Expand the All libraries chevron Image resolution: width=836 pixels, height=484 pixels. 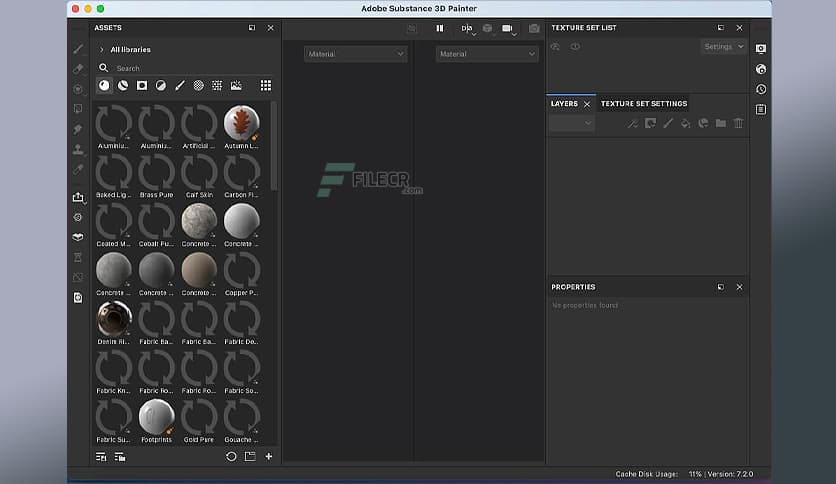point(102,50)
